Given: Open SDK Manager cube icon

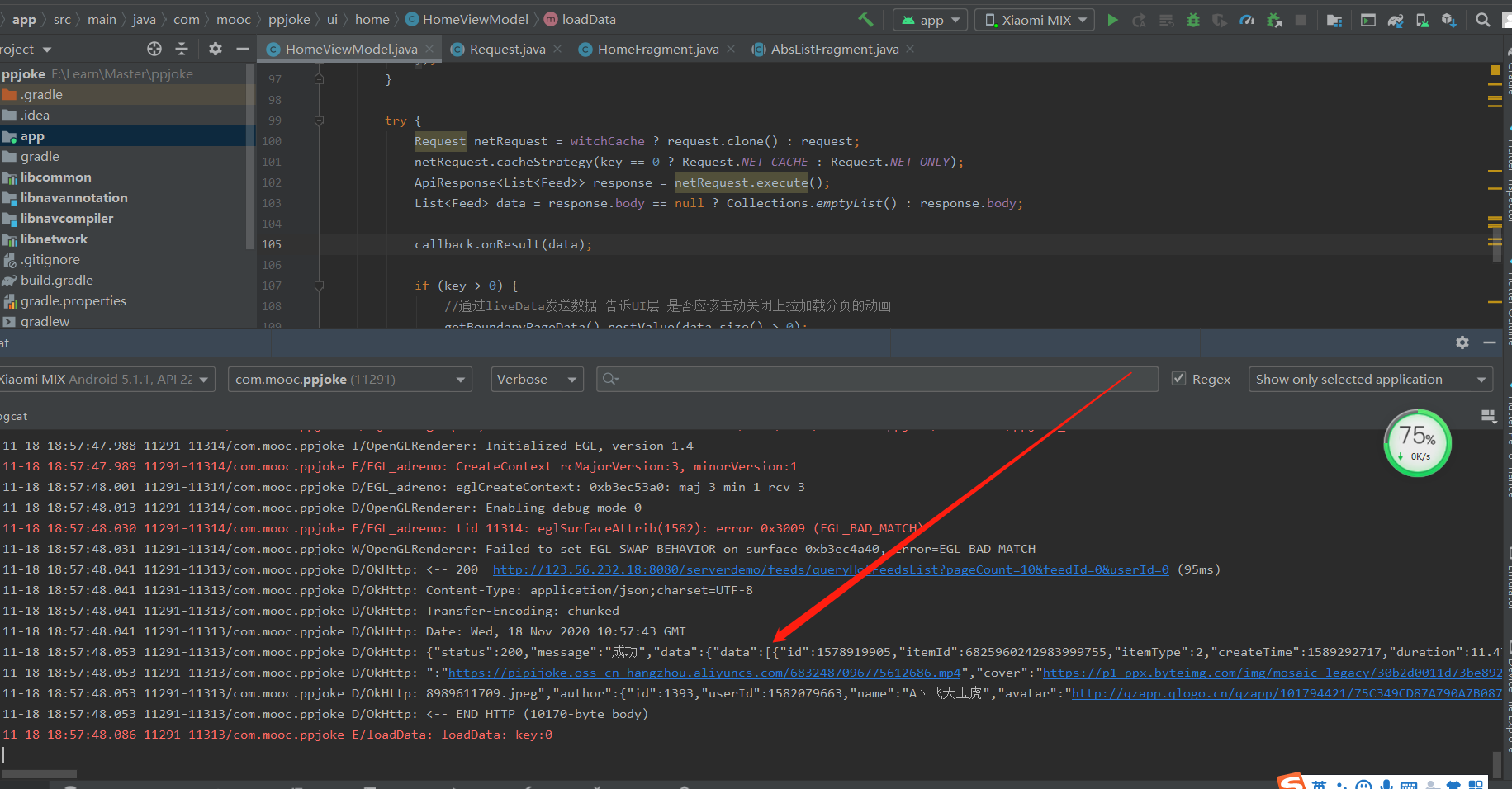Looking at the screenshot, I should pos(1448,20).
